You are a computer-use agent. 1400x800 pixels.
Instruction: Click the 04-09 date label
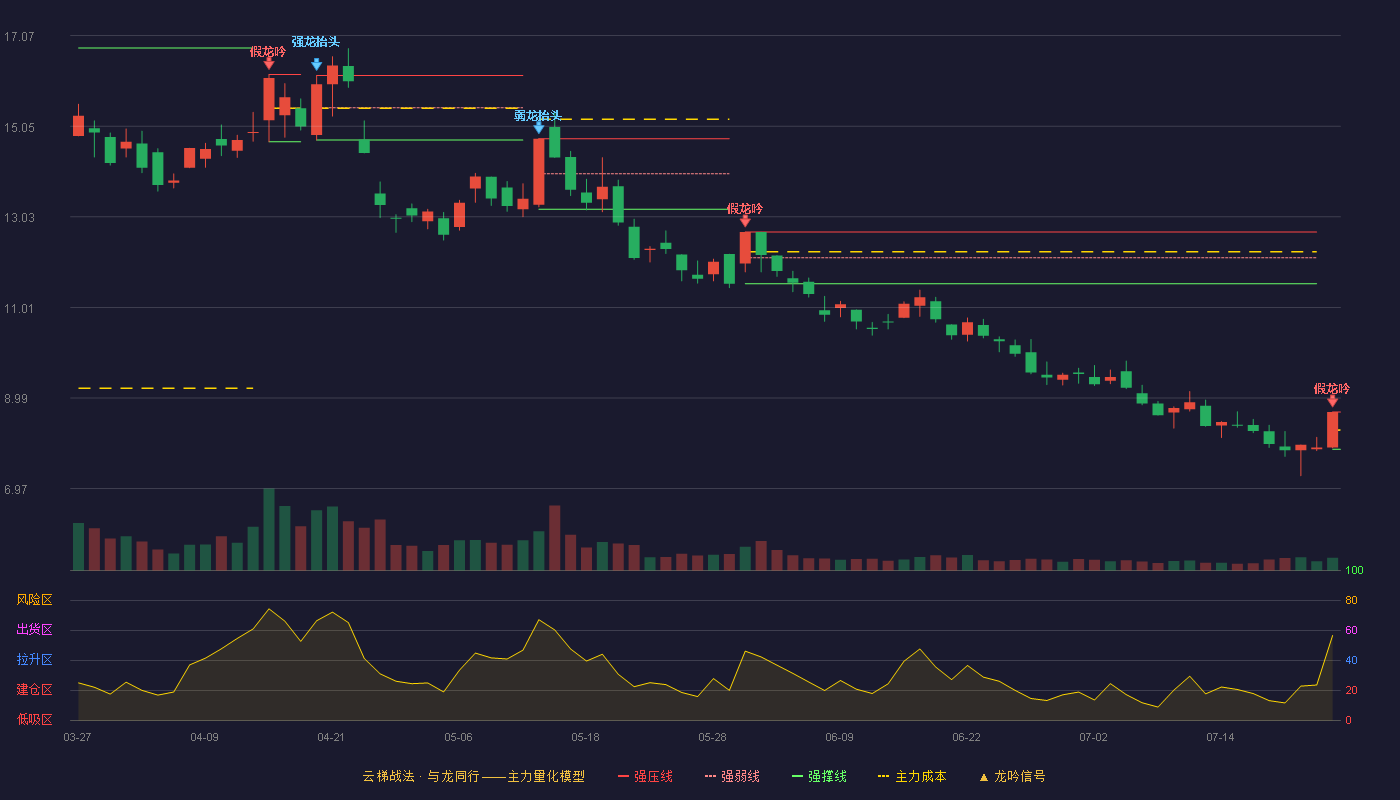point(204,737)
